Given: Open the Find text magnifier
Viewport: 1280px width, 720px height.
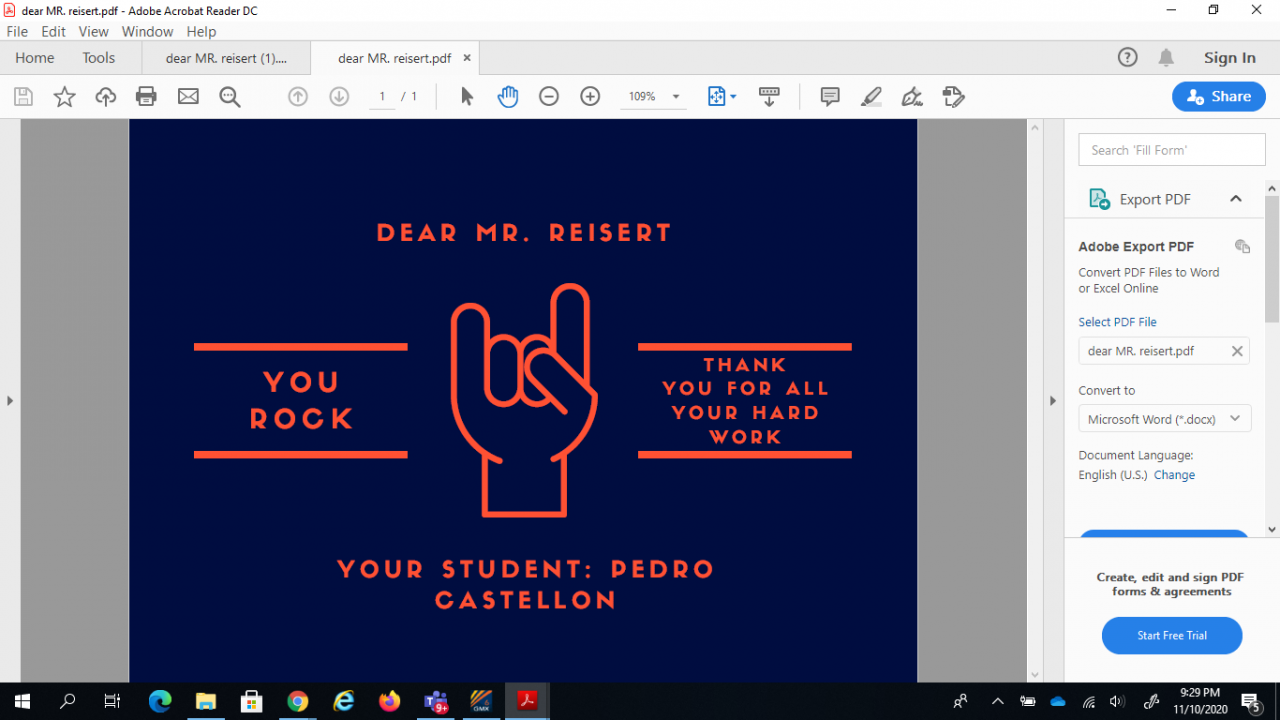Looking at the screenshot, I should tap(230, 97).
